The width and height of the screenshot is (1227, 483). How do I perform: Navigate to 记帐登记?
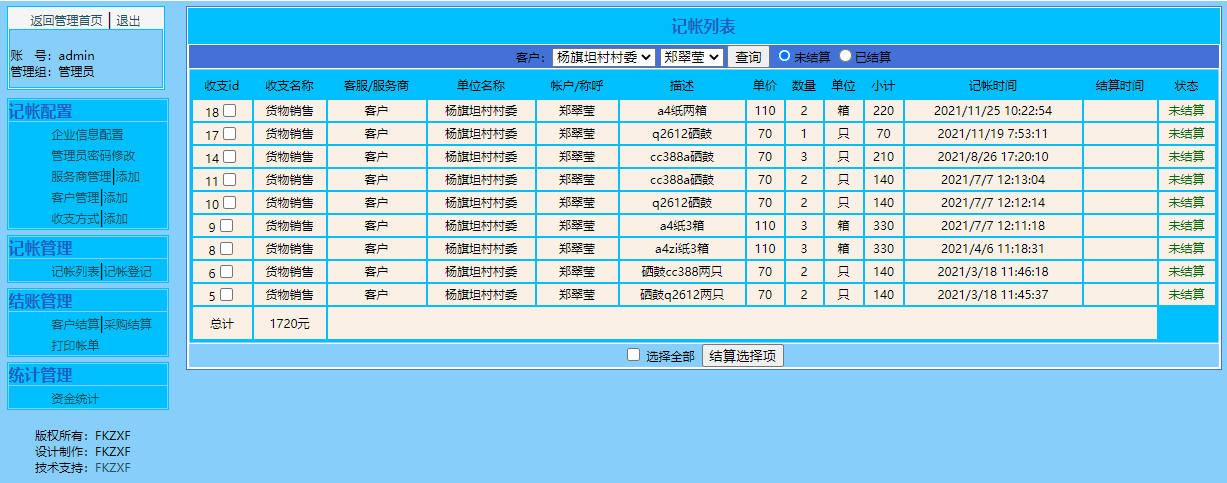pos(128,271)
